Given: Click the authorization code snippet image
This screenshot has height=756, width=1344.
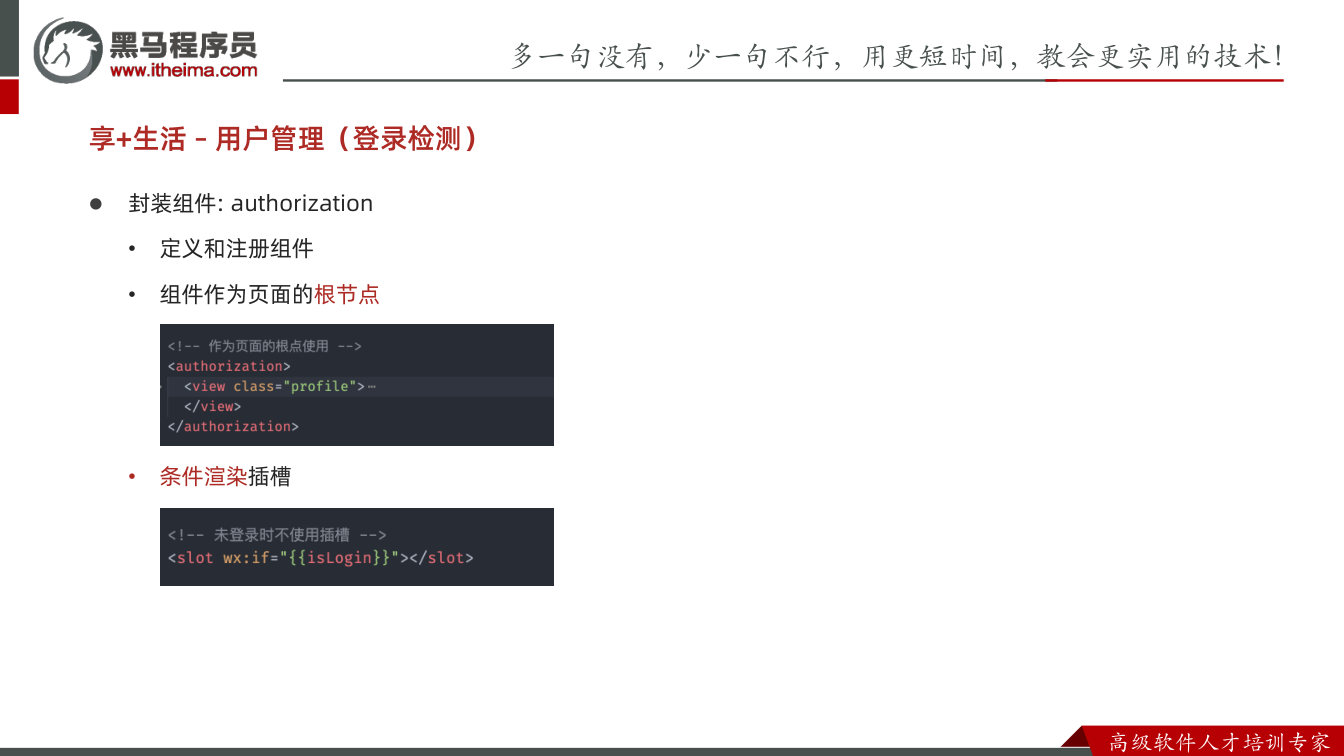Looking at the screenshot, I should click(x=357, y=385).
